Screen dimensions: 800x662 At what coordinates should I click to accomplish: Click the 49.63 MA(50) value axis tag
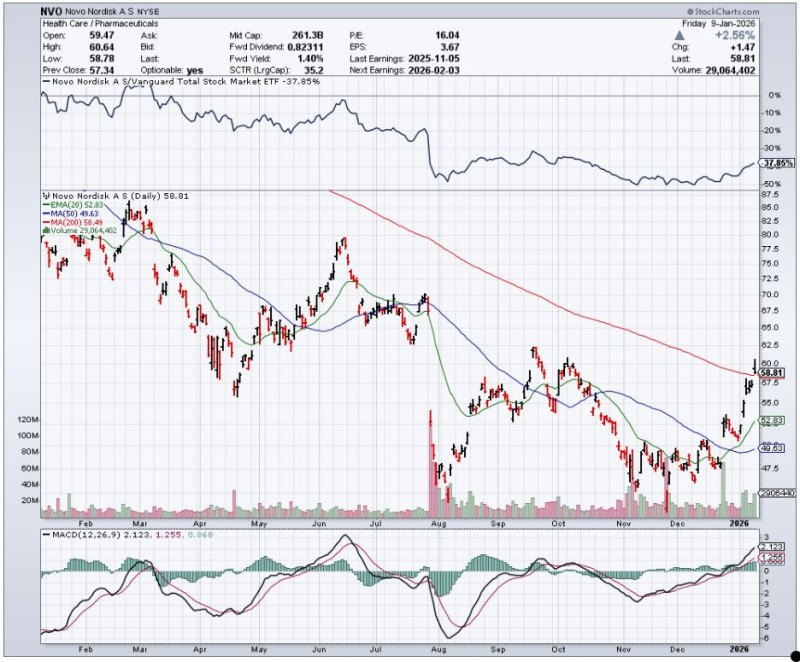(x=772, y=449)
